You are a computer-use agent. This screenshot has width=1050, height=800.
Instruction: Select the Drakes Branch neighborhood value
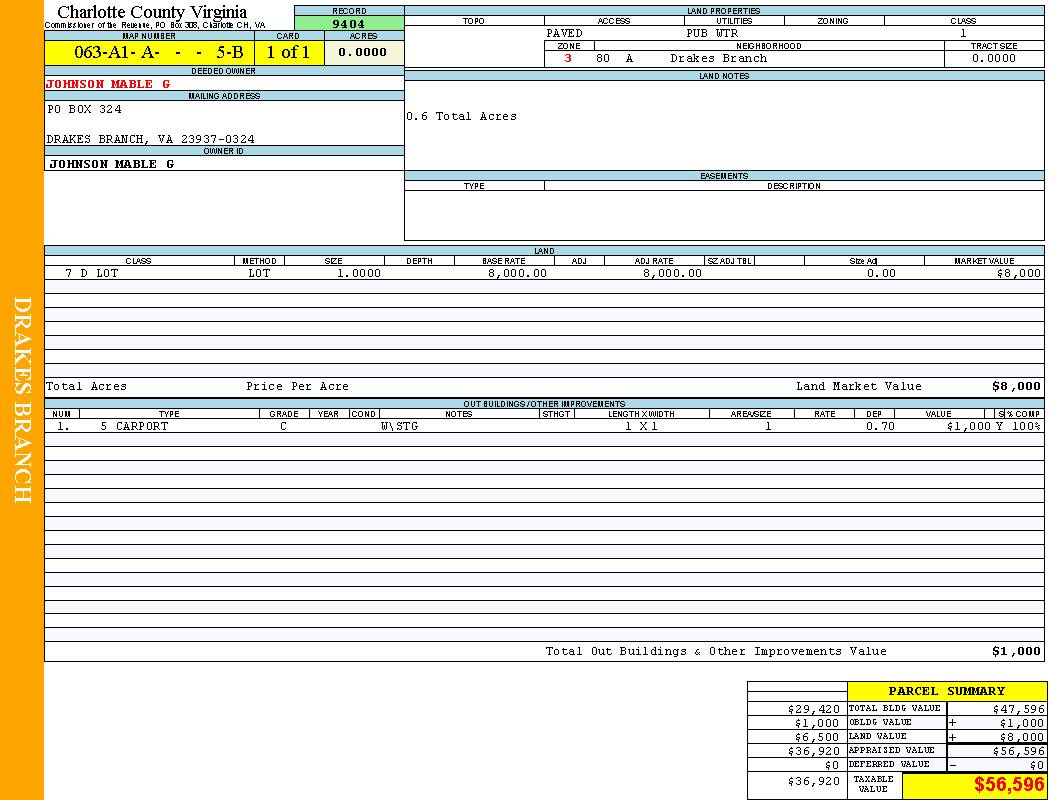tap(718, 58)
